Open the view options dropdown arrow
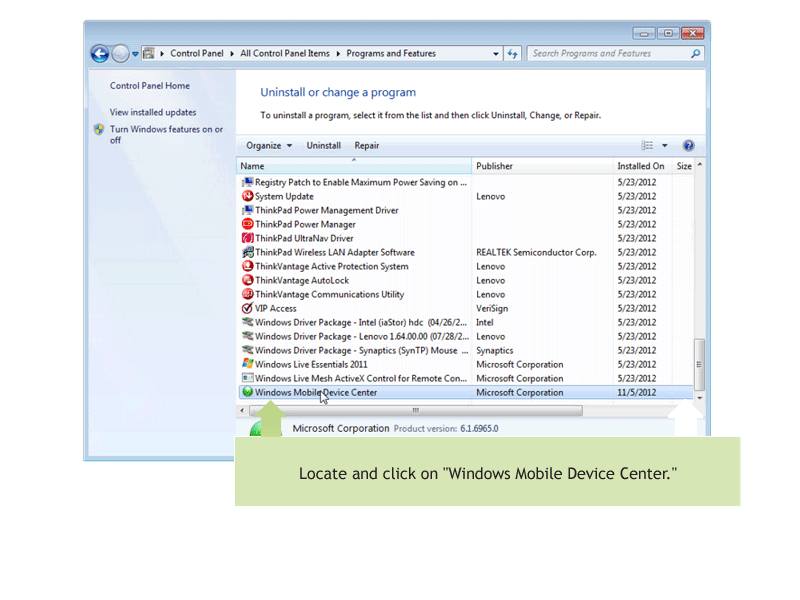The height and width of the screenshot is (600, 800). click(664, 145)
